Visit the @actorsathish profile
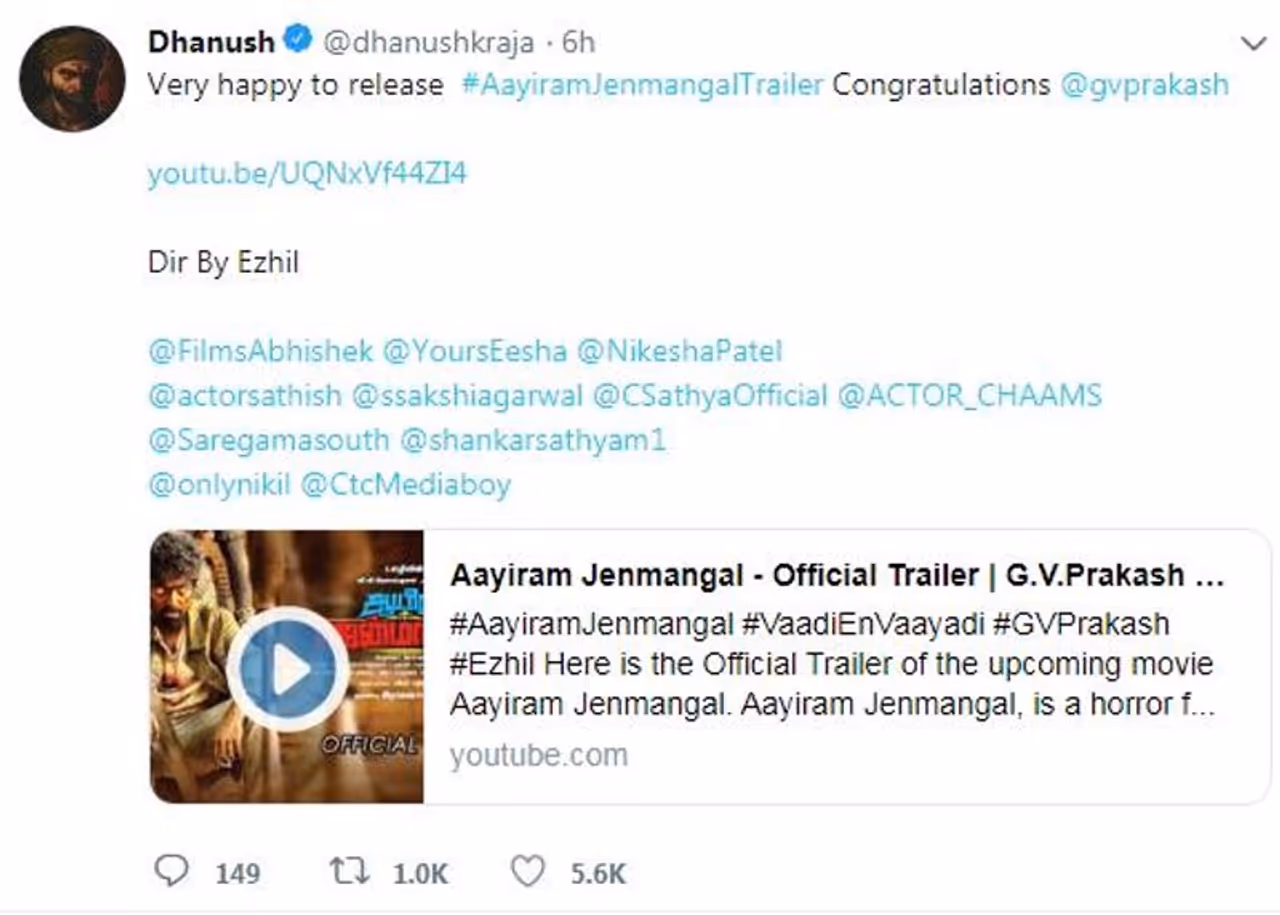1280x915 pixels. tap(244, 396)
